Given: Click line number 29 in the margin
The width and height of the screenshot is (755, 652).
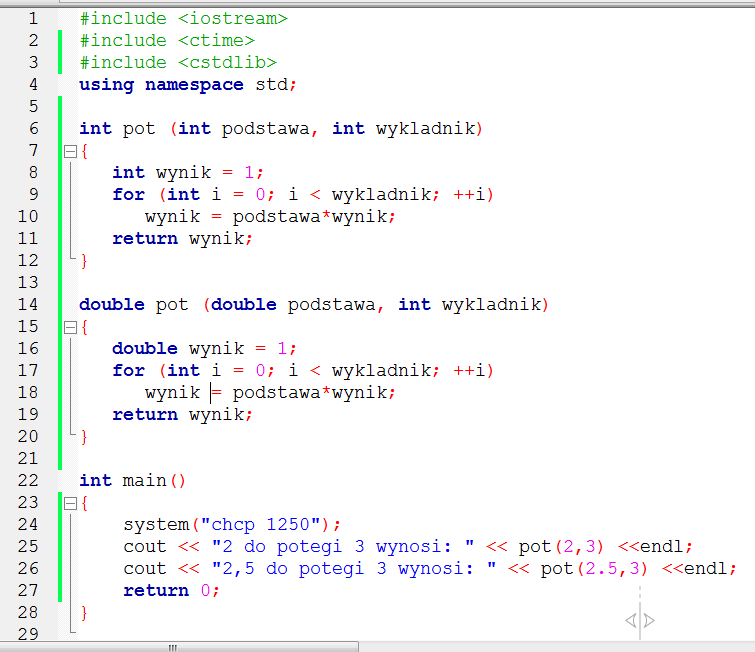Looking at the screenshot, I should [x=28, y=634].
